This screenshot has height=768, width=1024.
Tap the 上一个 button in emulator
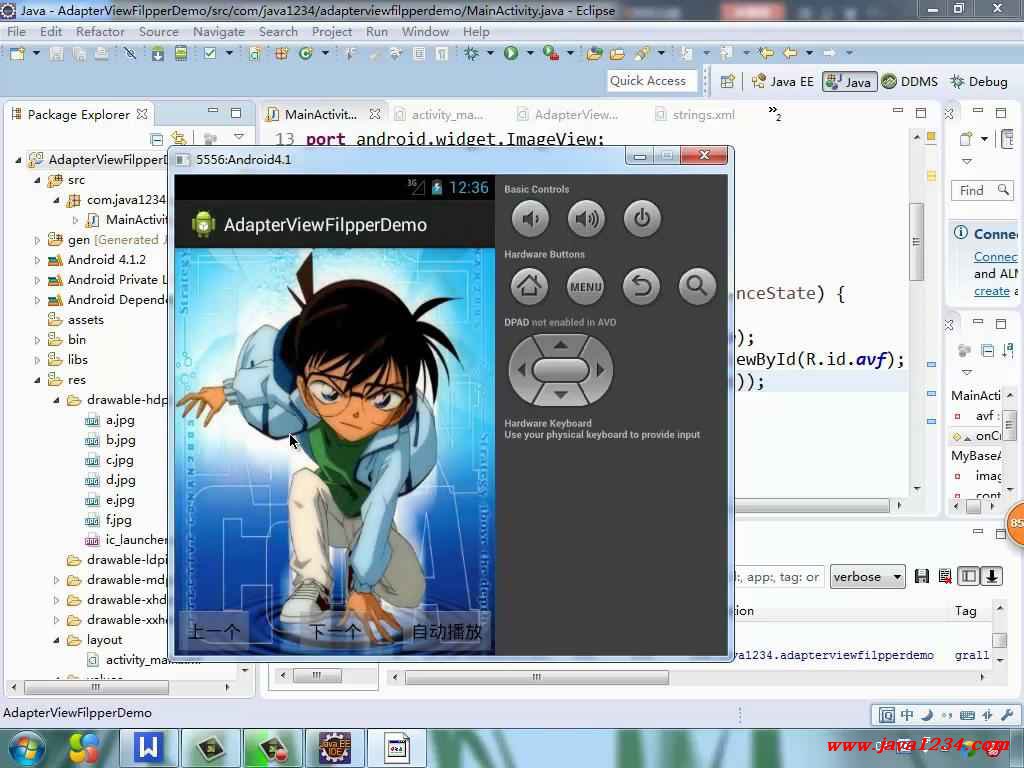[x=214, y=632]
